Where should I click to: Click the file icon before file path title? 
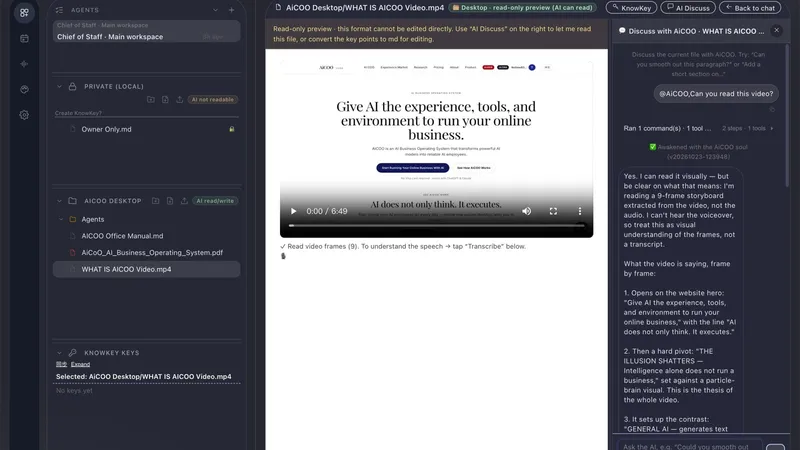pos(278,7)
